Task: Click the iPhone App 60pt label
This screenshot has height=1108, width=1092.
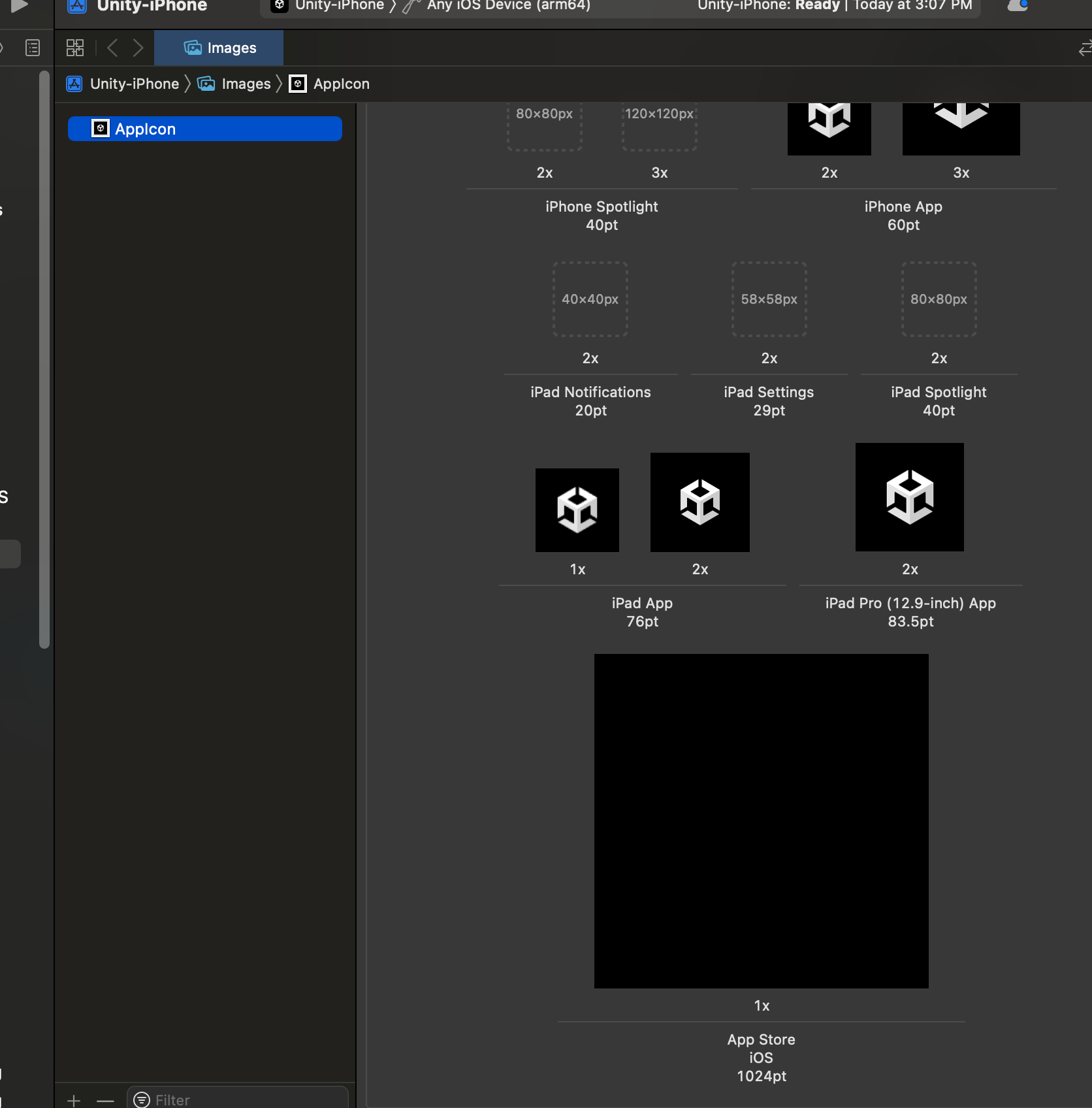Action: point(904,216)
